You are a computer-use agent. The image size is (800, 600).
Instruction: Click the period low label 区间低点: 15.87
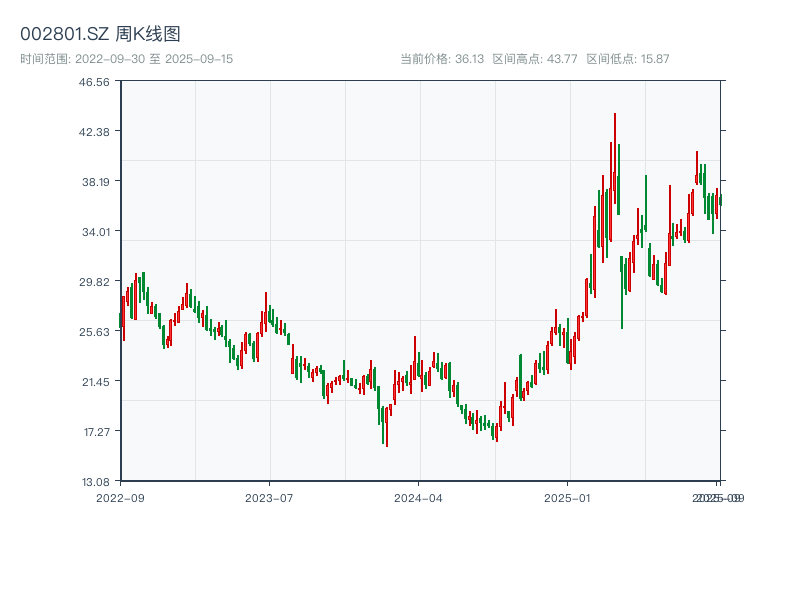coord(628,59)
